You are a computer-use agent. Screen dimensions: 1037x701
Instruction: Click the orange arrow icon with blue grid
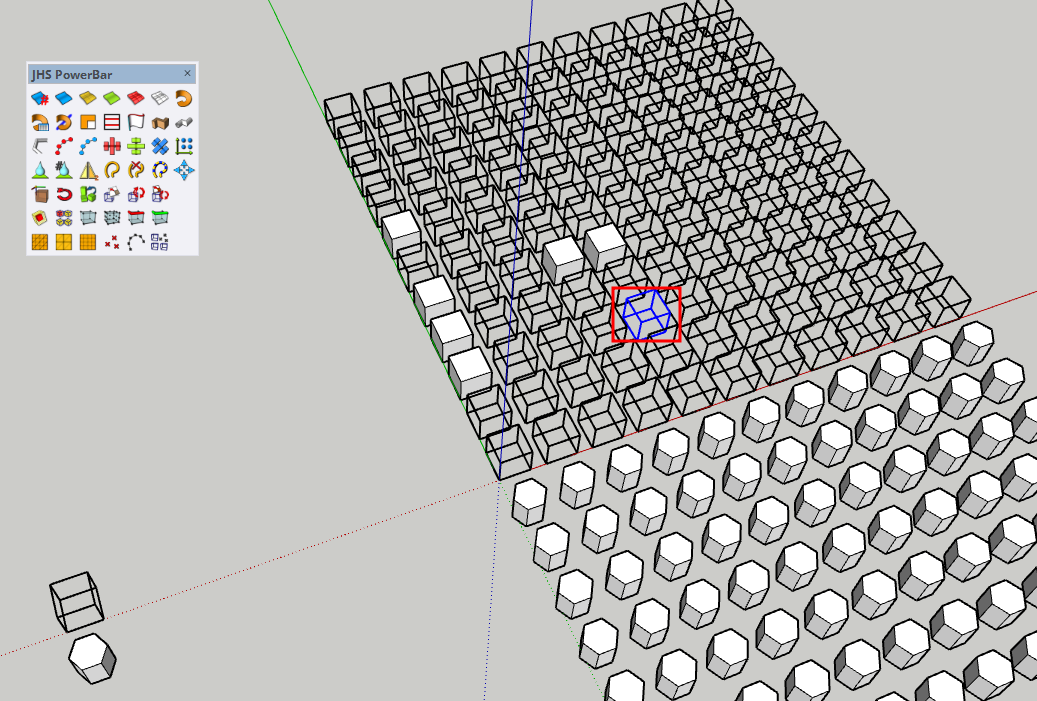click(x=40, y=122)
